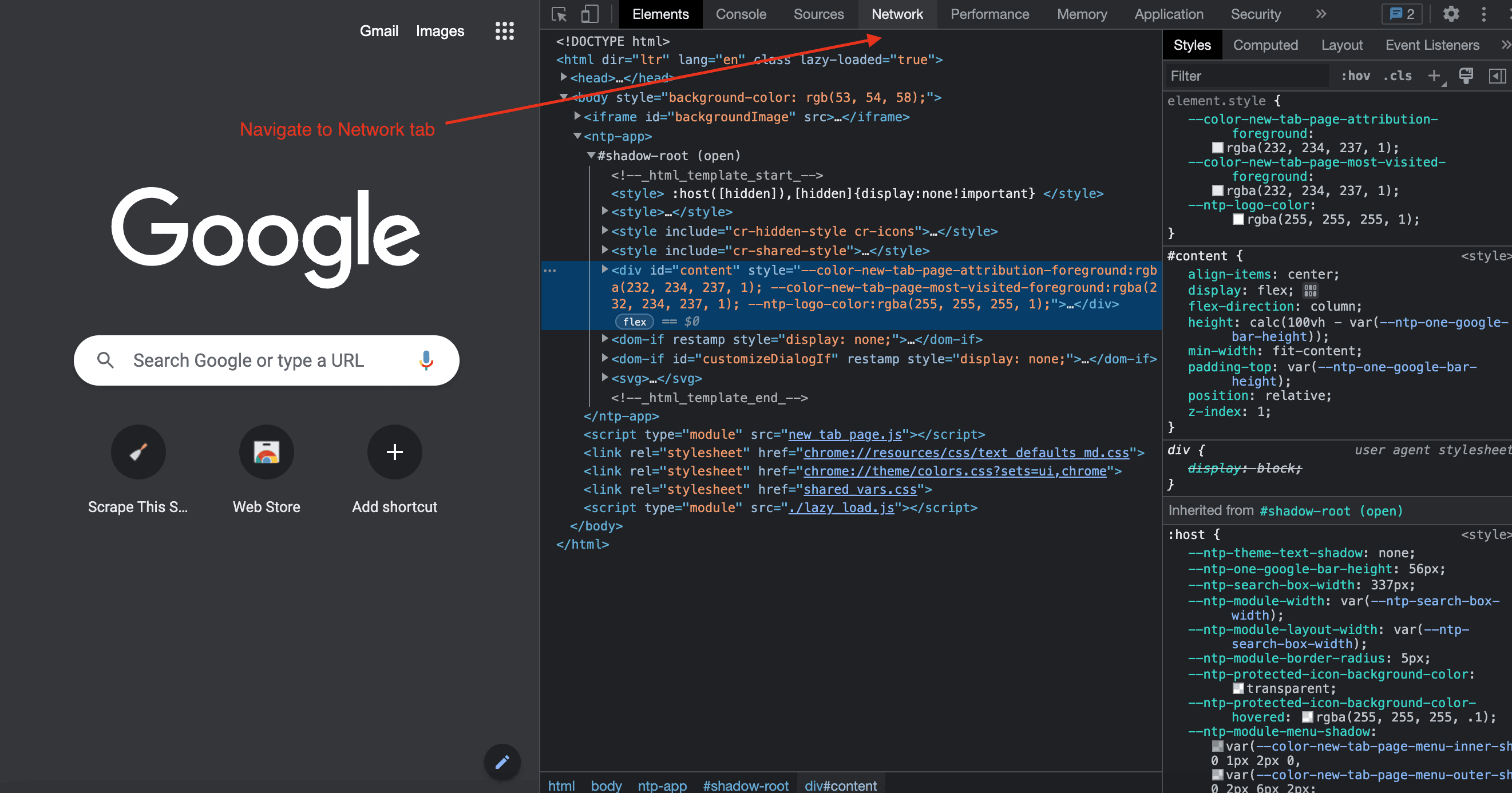Viewport: 1512px width, 793px height.
Task: Open the Performance tab
Action: tap(989, 14)
